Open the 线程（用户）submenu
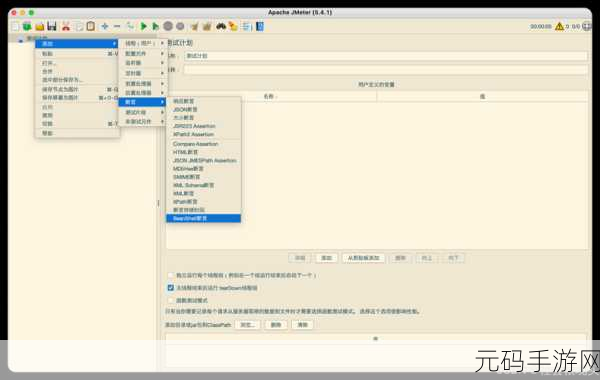Screen dimensions: 600x380 (x=142, y=44)
